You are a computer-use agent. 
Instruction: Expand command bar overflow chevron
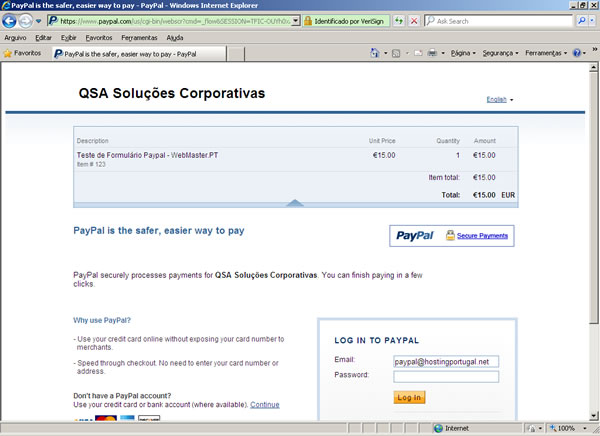click(x=595, y=49)
